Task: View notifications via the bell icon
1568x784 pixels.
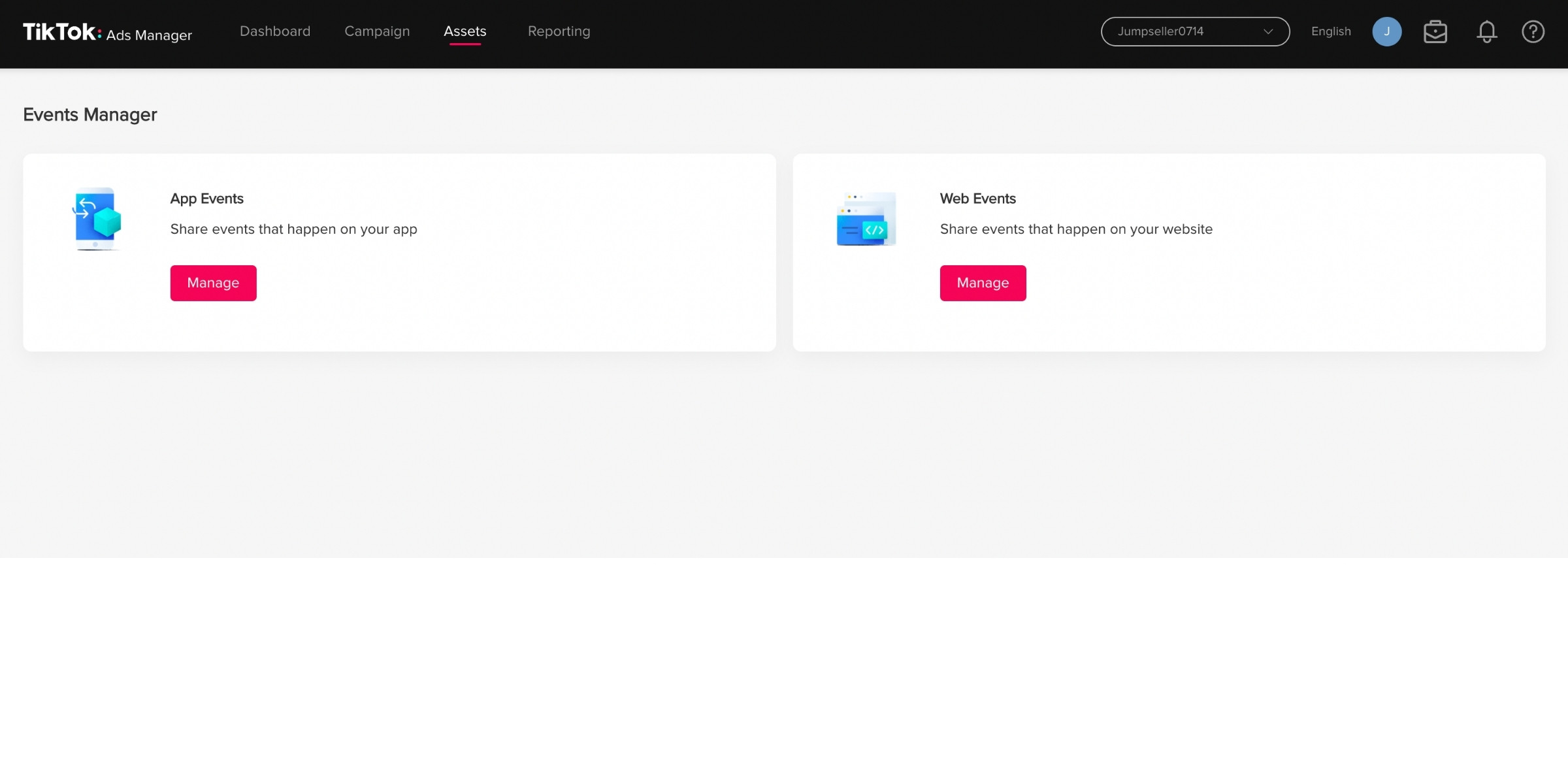Action: point(1487,31)
